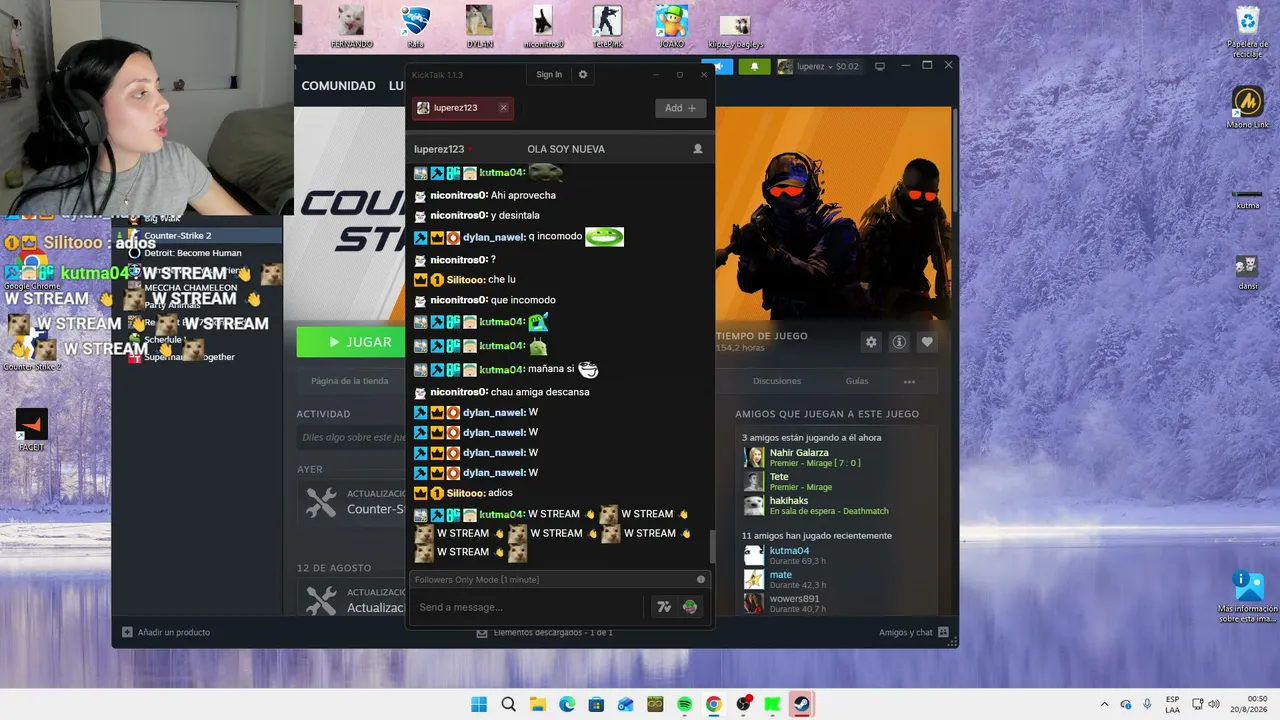Open Spotify from the taskbar
Image resolution: width=1280 pixels, height=720 pixels.
pos(684,704)
